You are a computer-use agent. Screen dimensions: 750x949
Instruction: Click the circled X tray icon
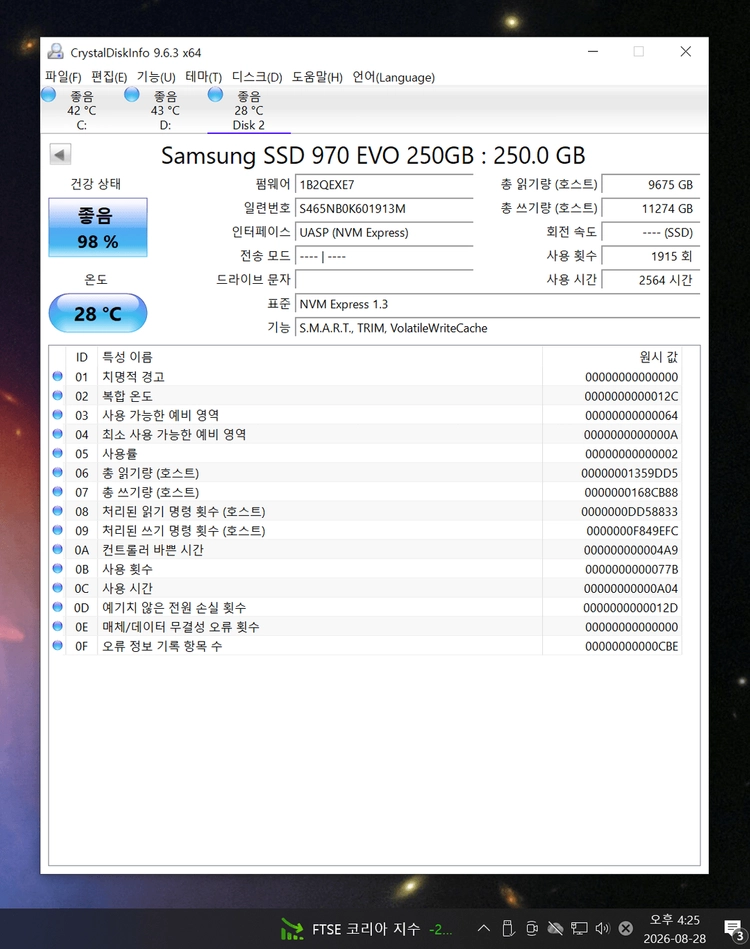626,928
